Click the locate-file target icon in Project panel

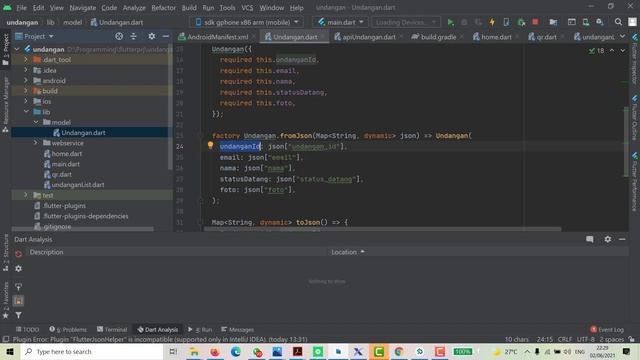point(119,36)
